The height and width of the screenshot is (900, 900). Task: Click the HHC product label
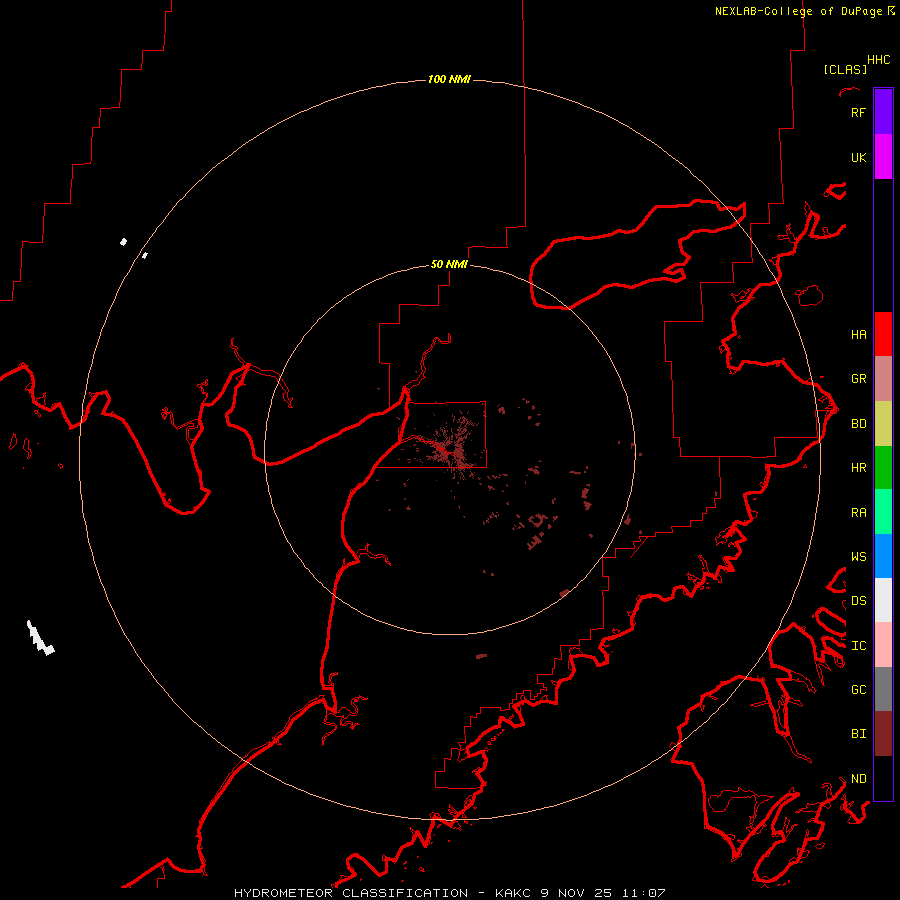[878, 60]
